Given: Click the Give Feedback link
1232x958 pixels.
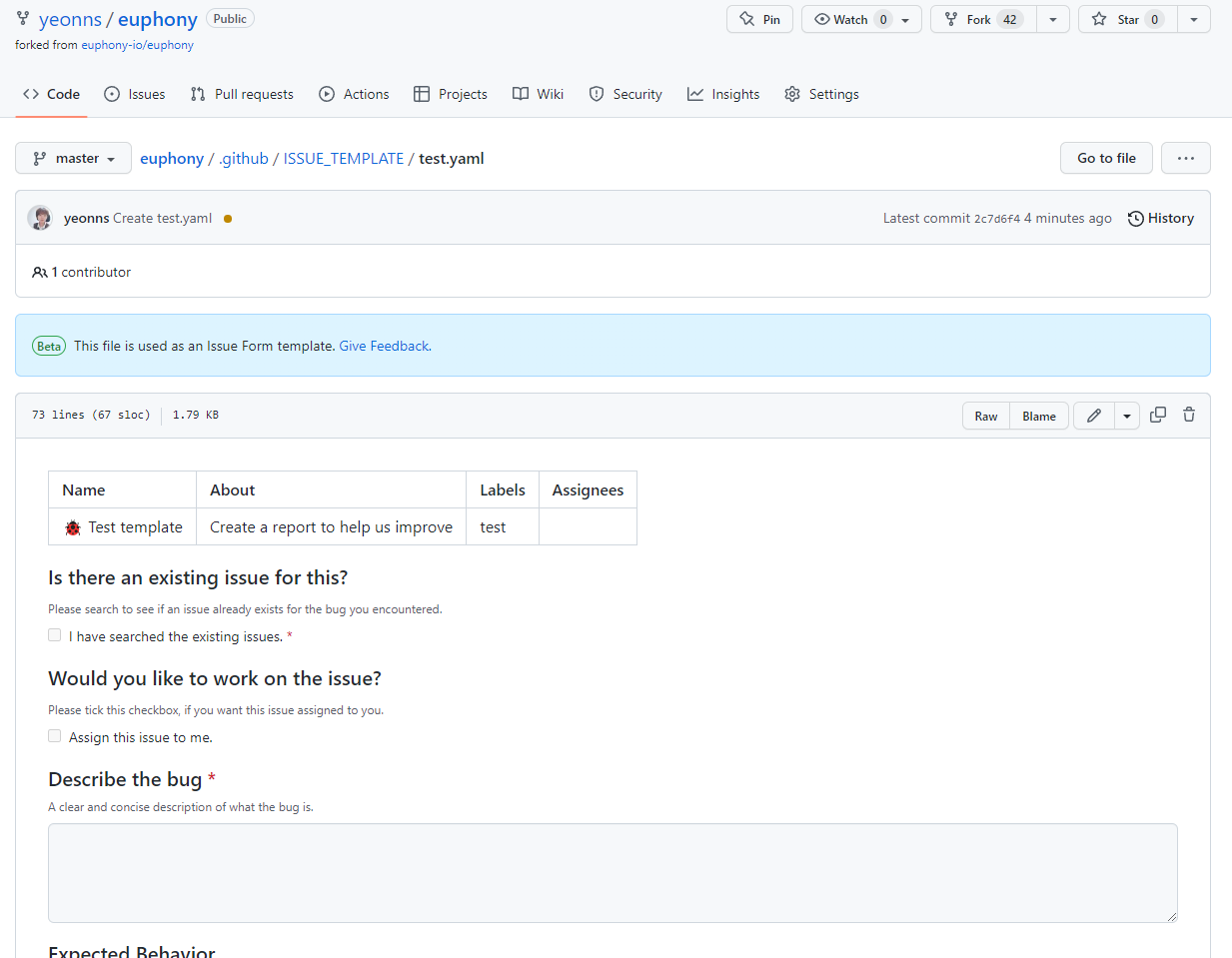Looking at the screenshot, I should (x=386, y=346).
